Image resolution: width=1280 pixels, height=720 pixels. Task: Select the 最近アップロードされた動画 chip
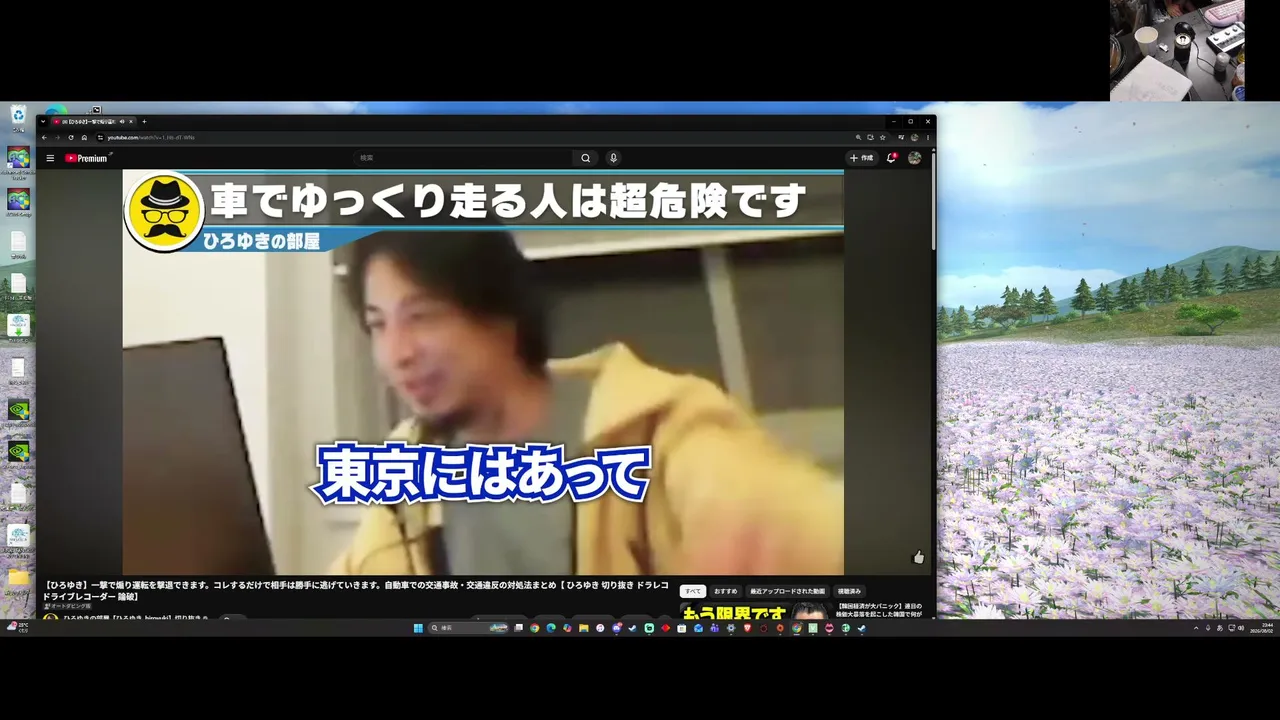pyautogui.click(x=788, y=591)
